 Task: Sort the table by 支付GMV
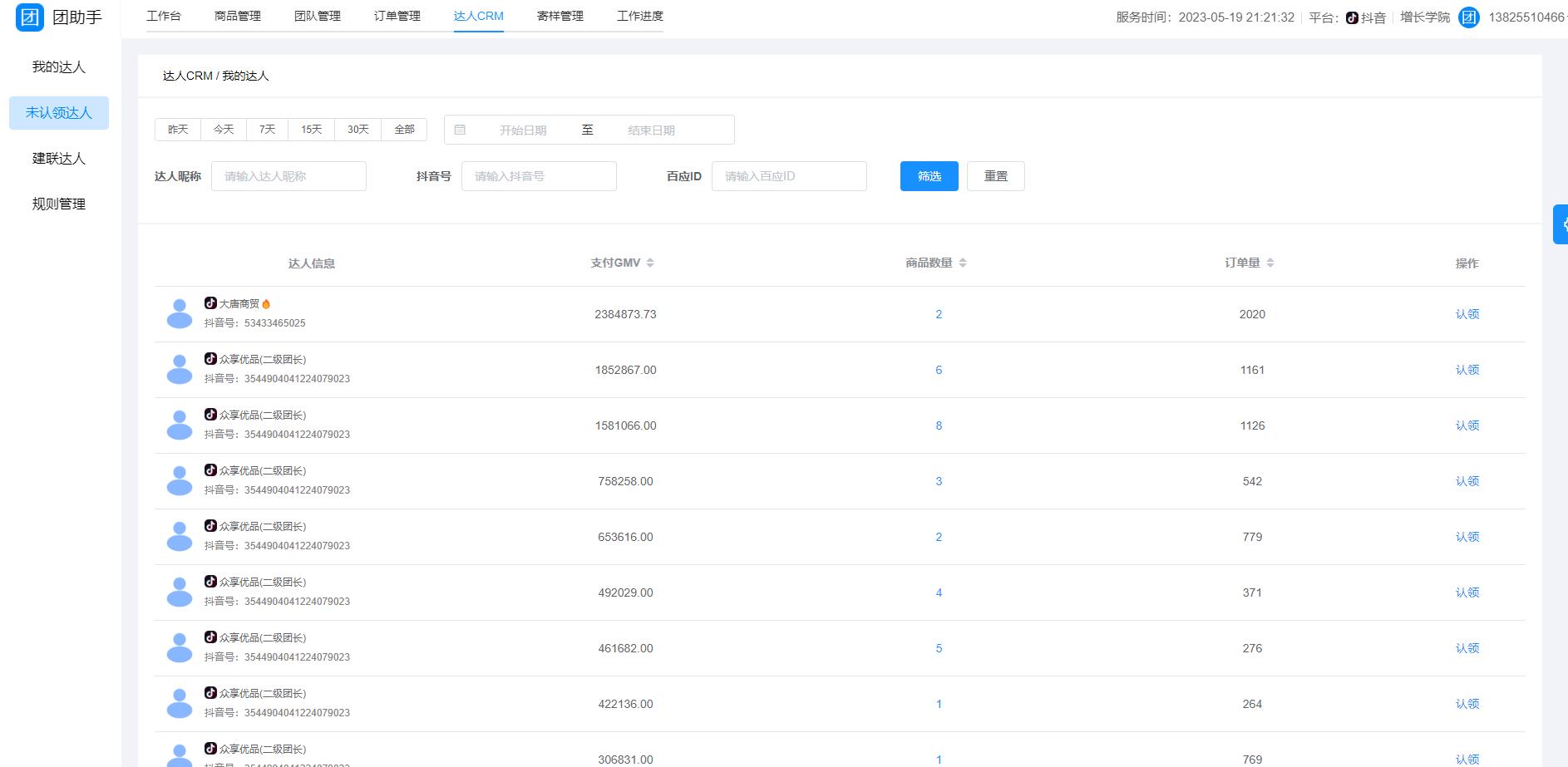click(x=649, y=262)
